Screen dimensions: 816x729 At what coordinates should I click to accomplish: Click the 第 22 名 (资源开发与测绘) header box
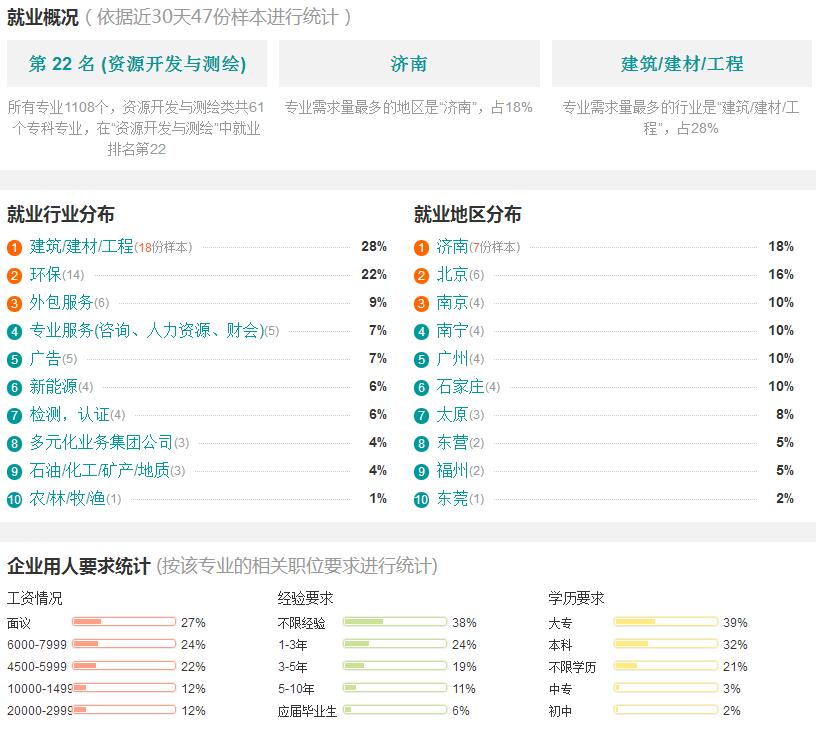137,64
